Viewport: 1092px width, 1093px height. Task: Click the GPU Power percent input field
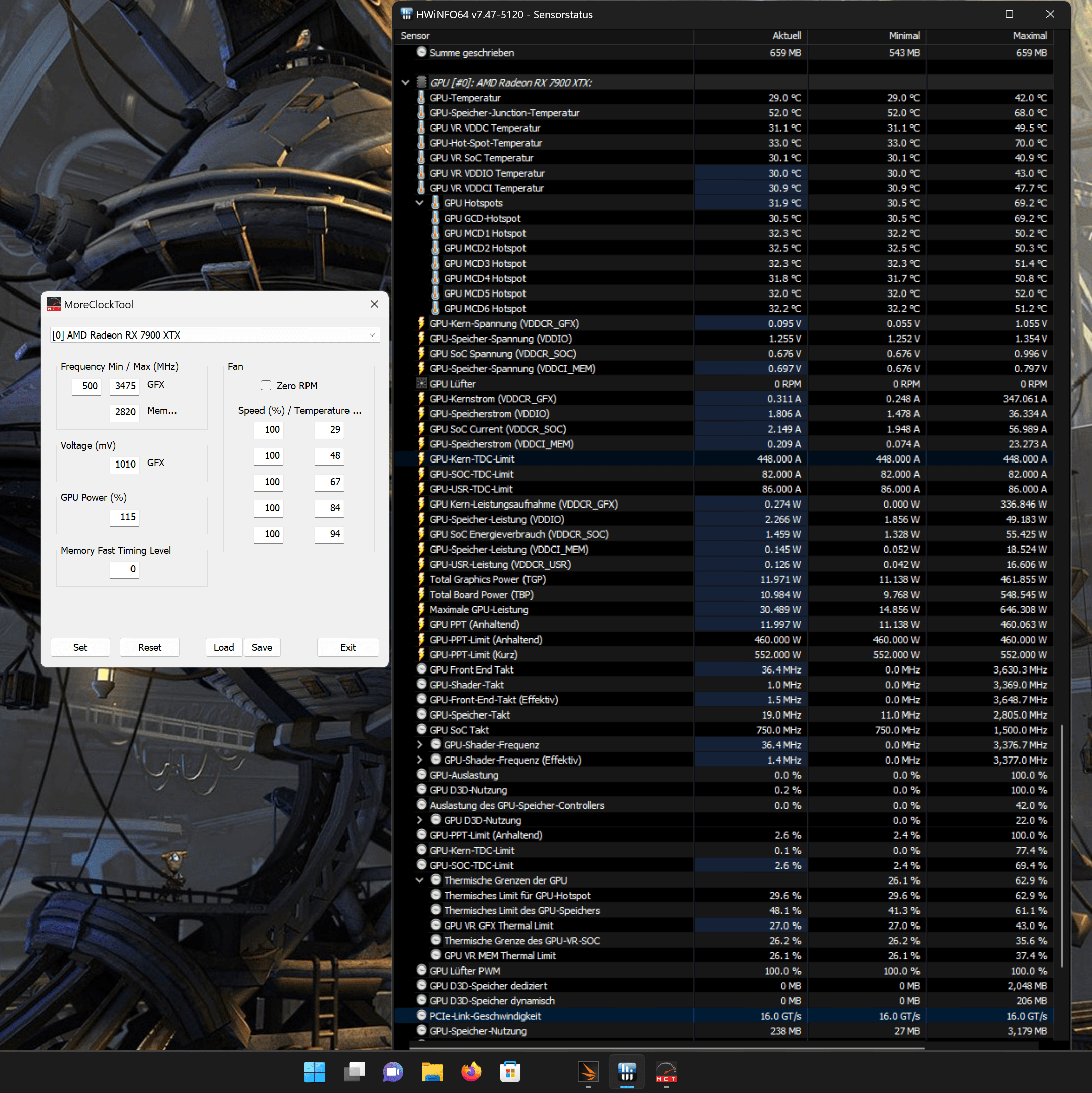coord(124,517)
